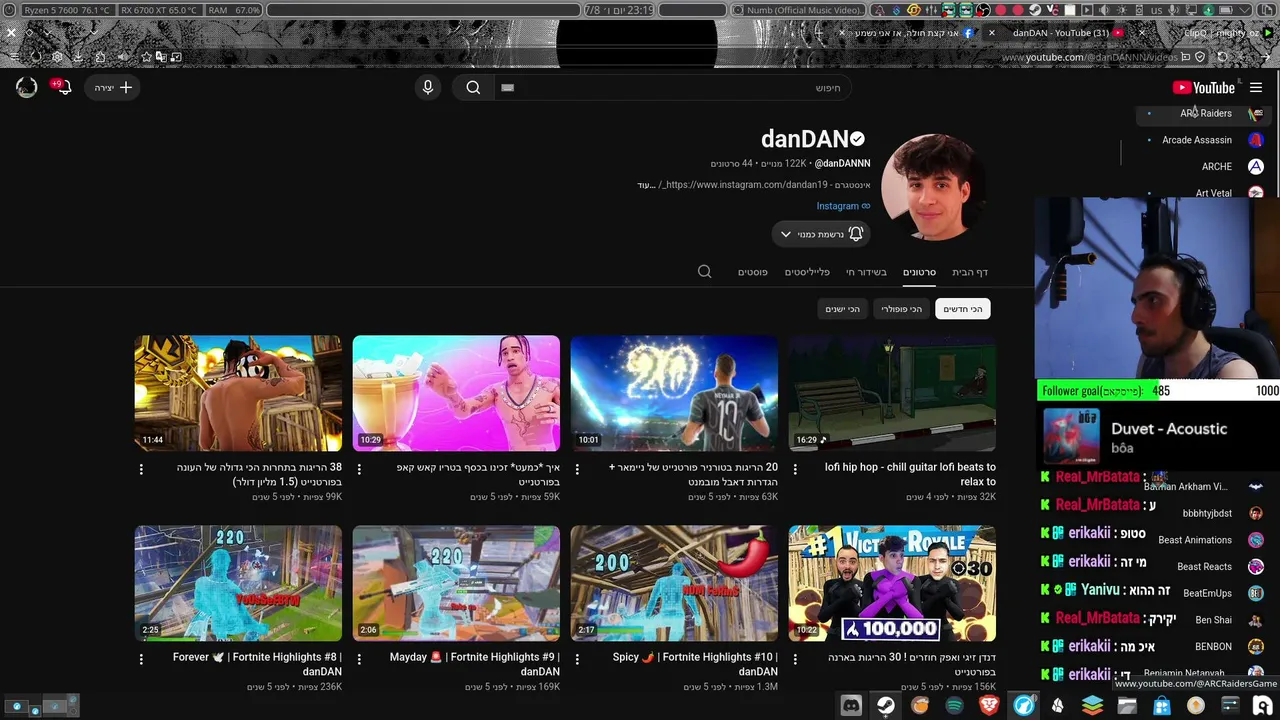
Task: Go to the YouTube home logo
Action: pos(1204,88)
